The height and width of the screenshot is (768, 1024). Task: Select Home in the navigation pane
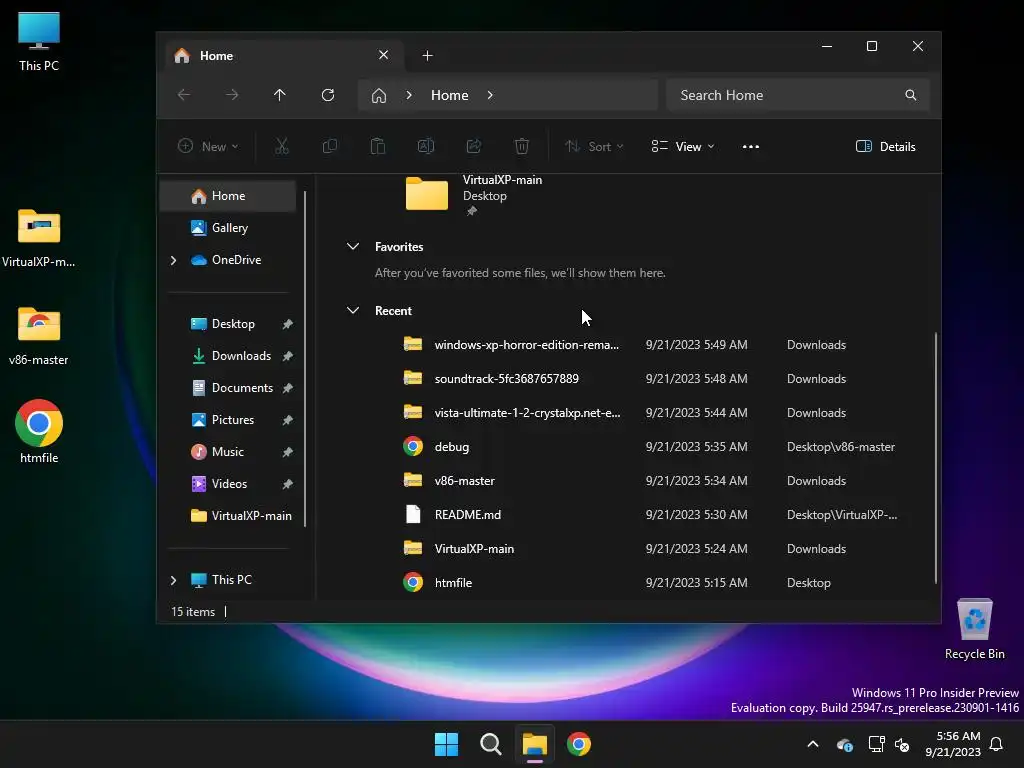[228, 196]
